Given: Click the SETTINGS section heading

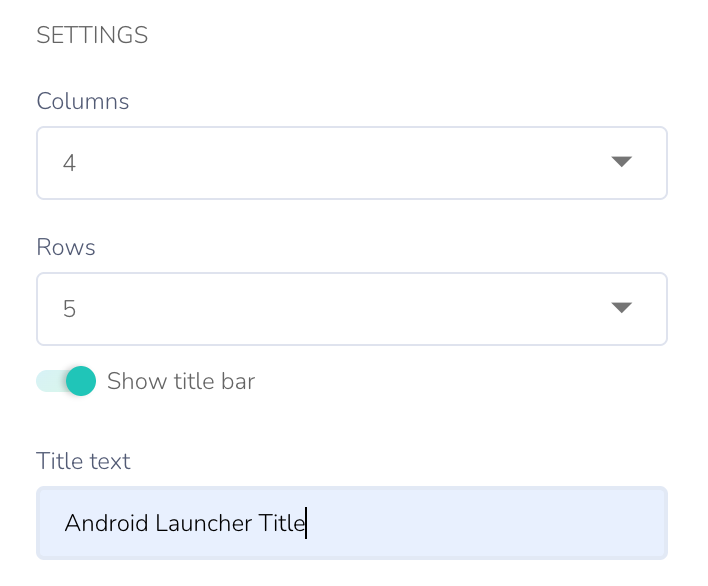Looking at the screenshot, I should click(x=92, y=36).
